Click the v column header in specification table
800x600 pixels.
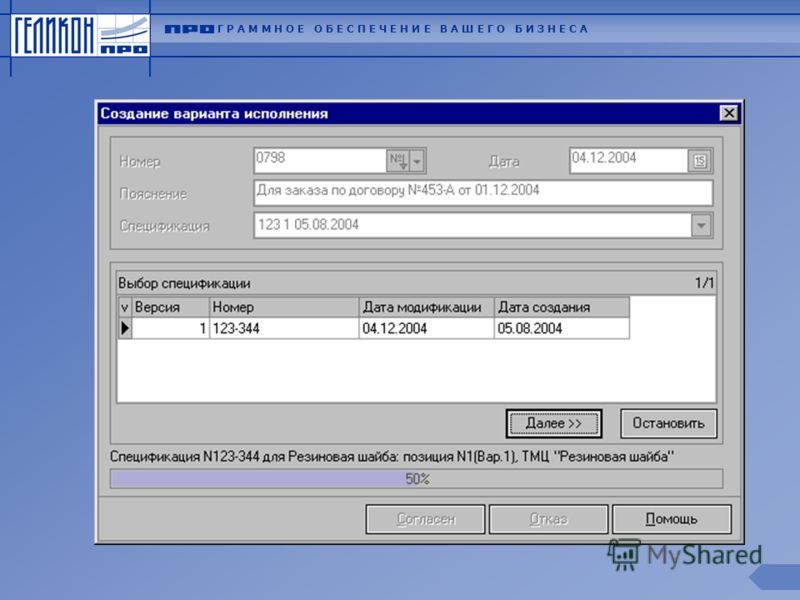click(124, 307)
